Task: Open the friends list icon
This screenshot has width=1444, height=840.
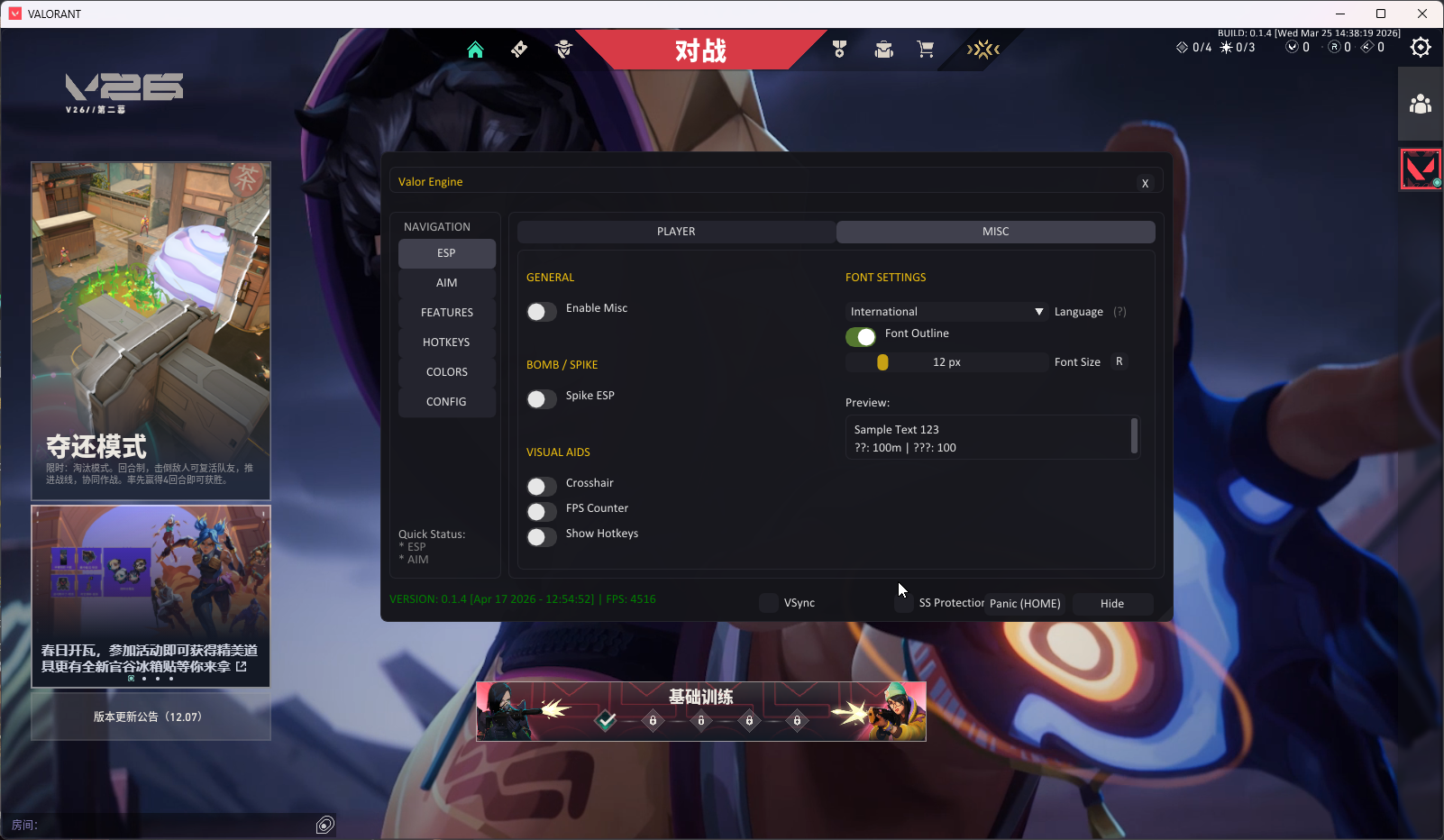Action: coord(1421,105)
